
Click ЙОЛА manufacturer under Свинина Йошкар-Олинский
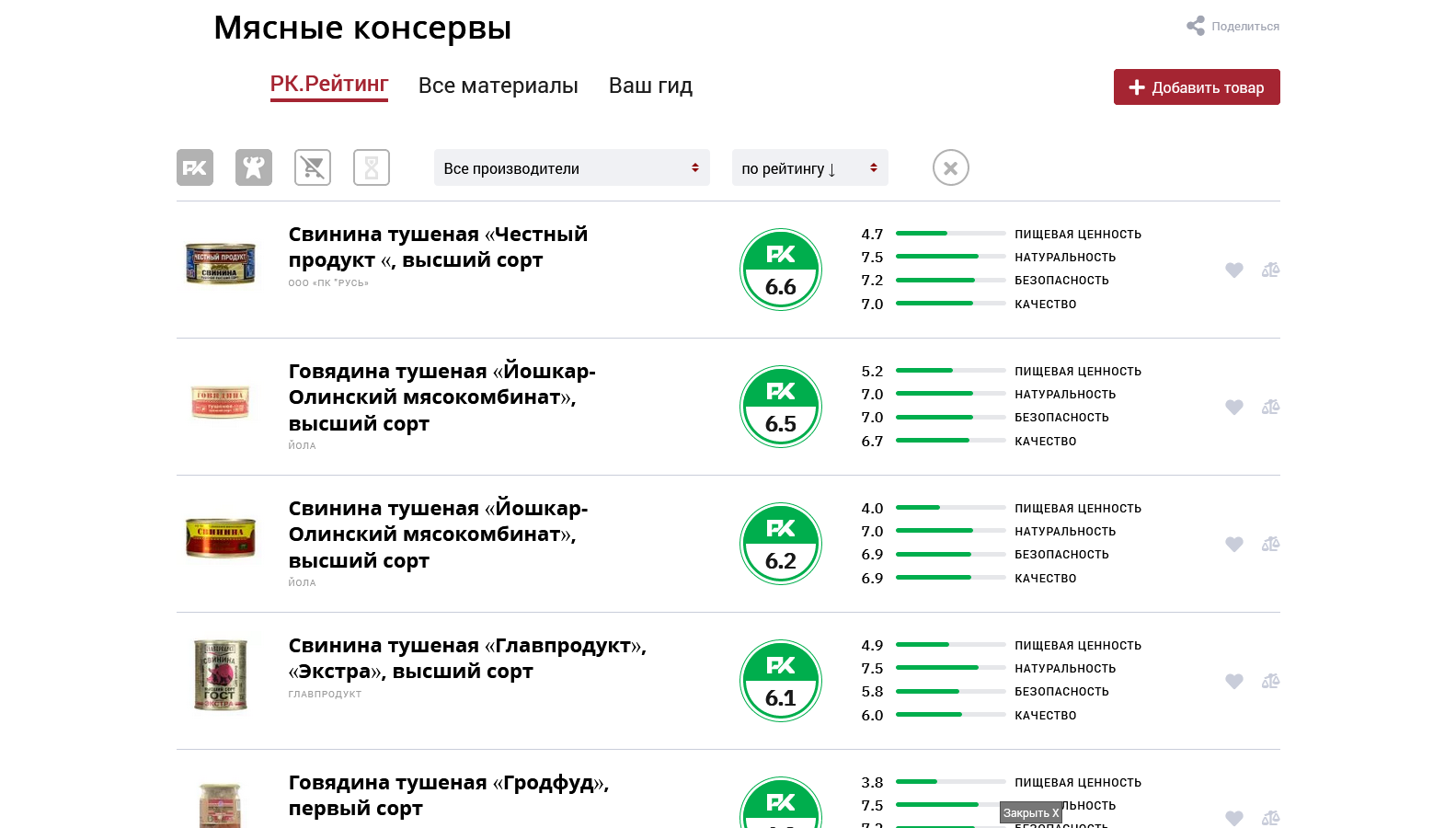click(x=302, y=583)
